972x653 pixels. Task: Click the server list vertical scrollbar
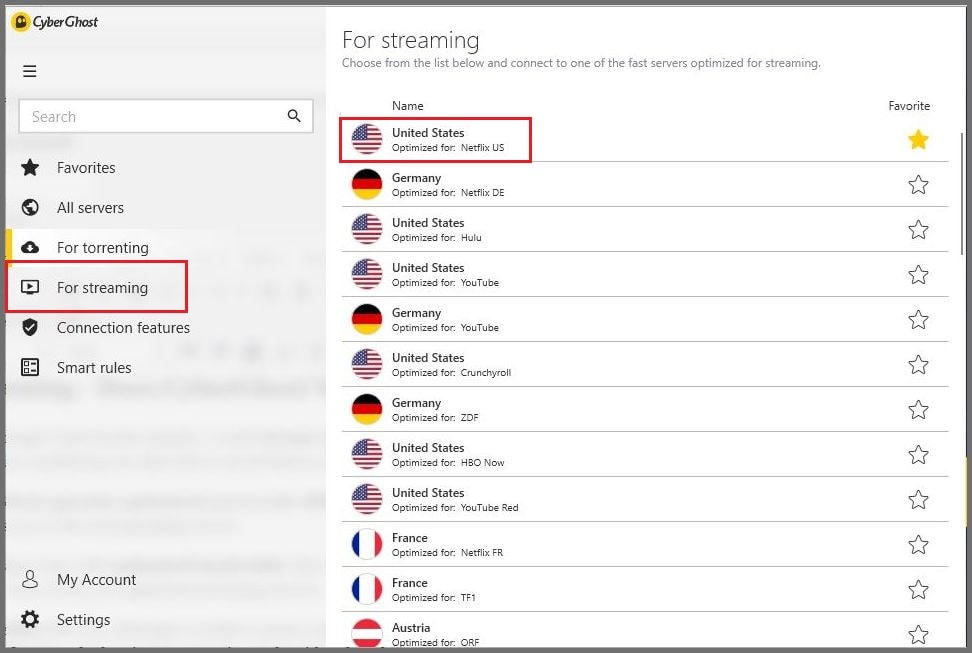pyautogui.click(x=962, y=193)
